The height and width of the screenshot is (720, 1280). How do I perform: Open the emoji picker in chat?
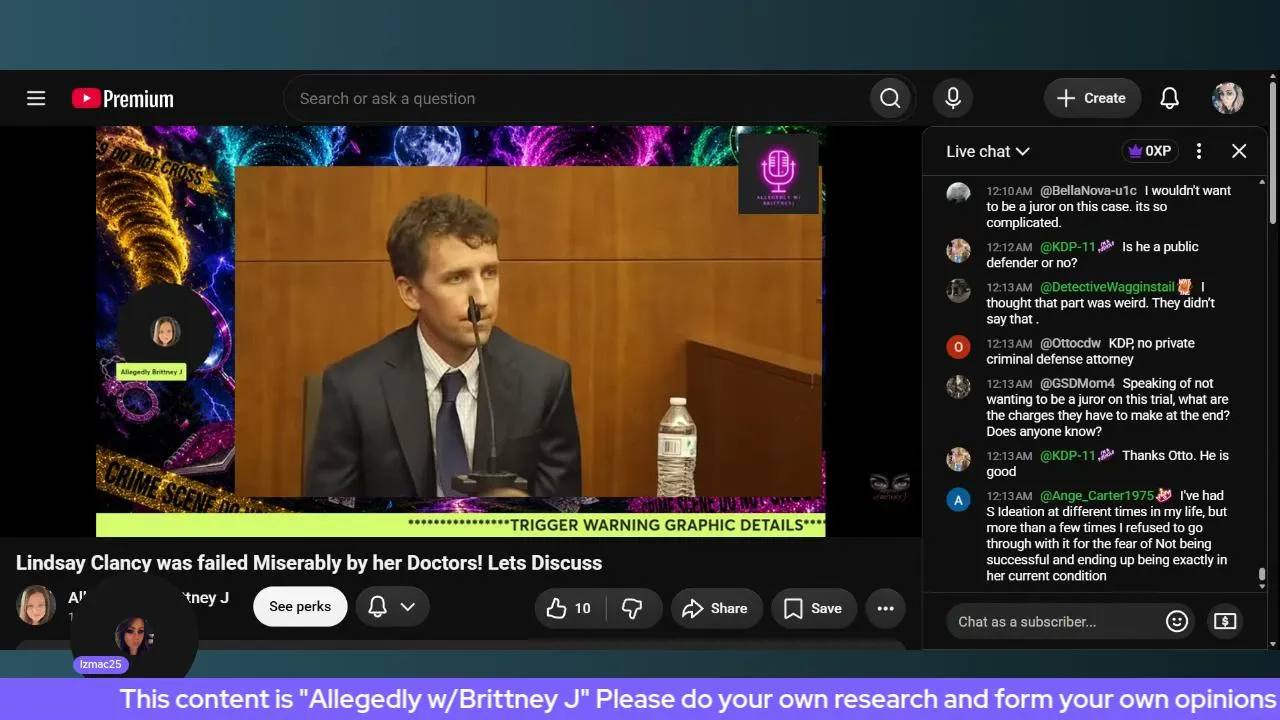[1177, 621]
